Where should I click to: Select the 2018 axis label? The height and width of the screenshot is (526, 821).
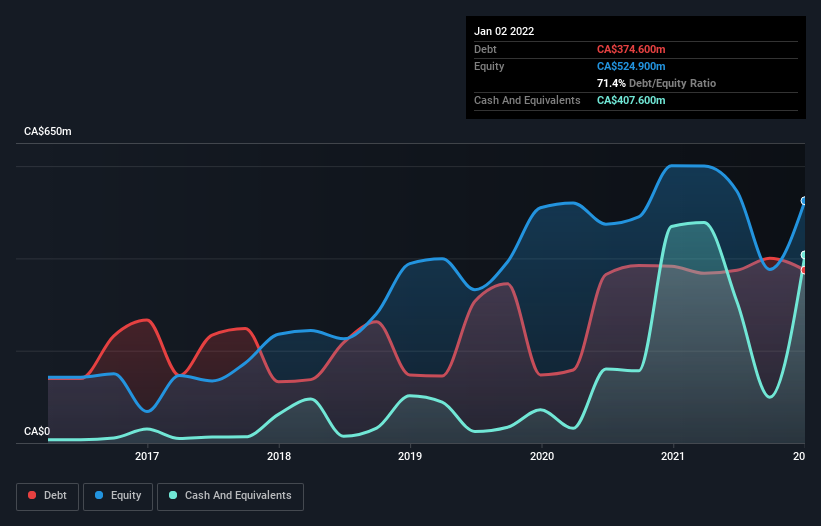(279, 456)
